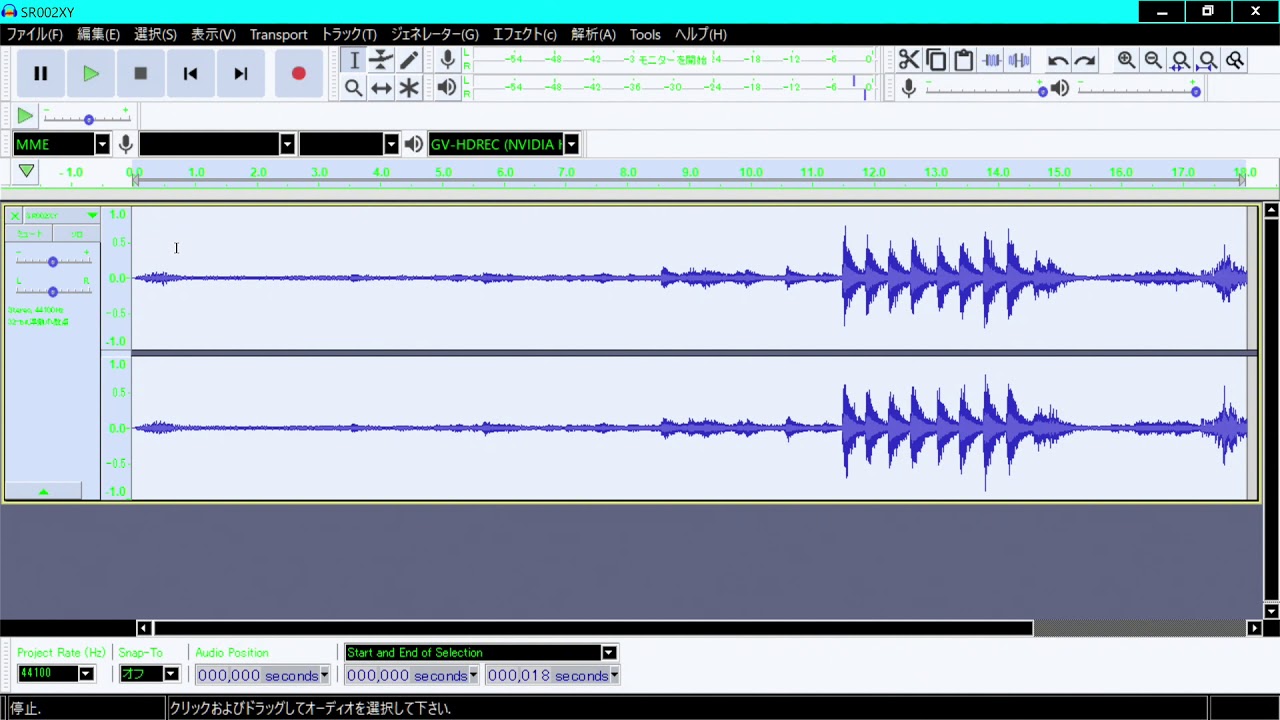Expand the Project Rate 44100 dropdown
The width and height of the screenshot is (1280, 720).
(x=86, y=674)
